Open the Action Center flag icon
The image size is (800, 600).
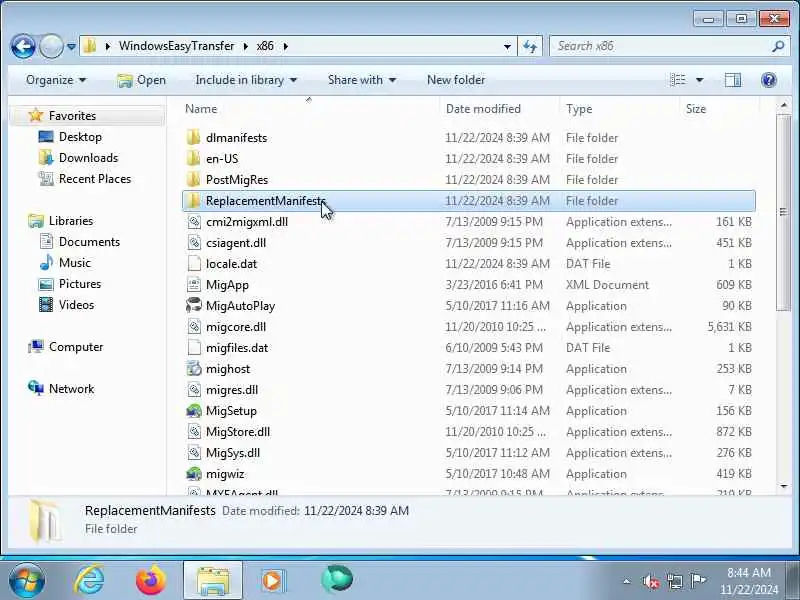[697, 580]
